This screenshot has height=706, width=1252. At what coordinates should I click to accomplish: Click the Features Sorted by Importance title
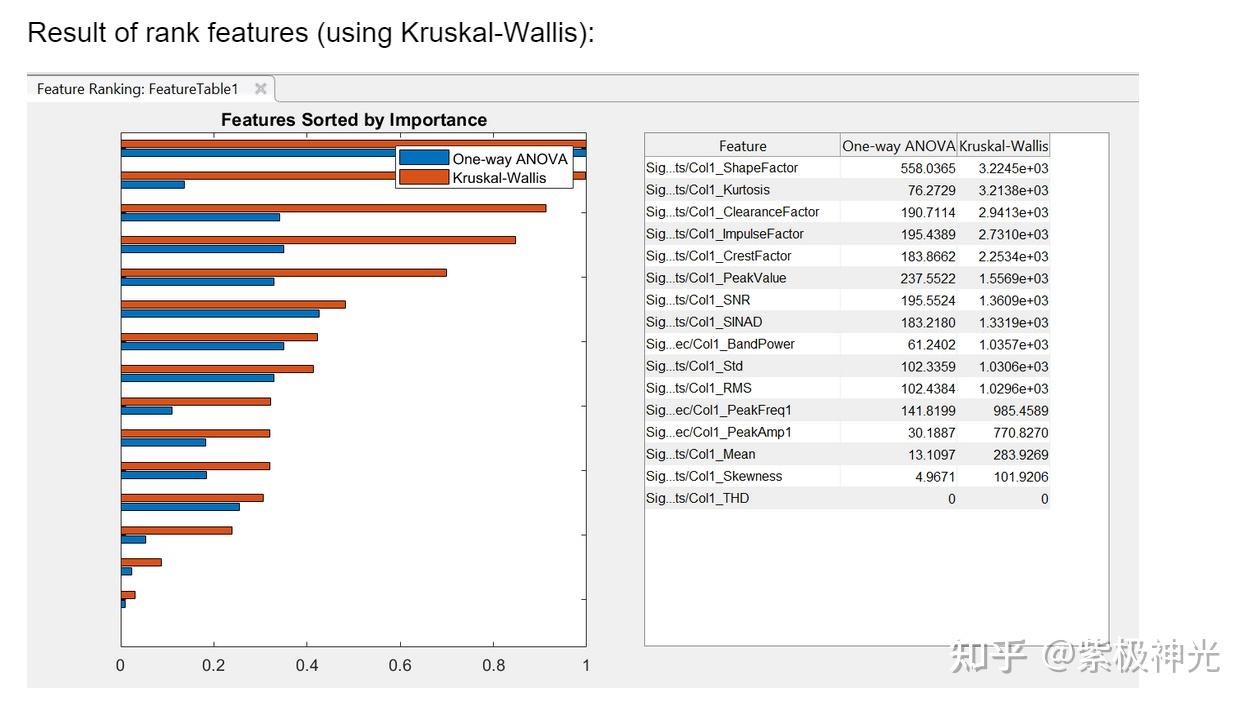click(x=354, y=120)
